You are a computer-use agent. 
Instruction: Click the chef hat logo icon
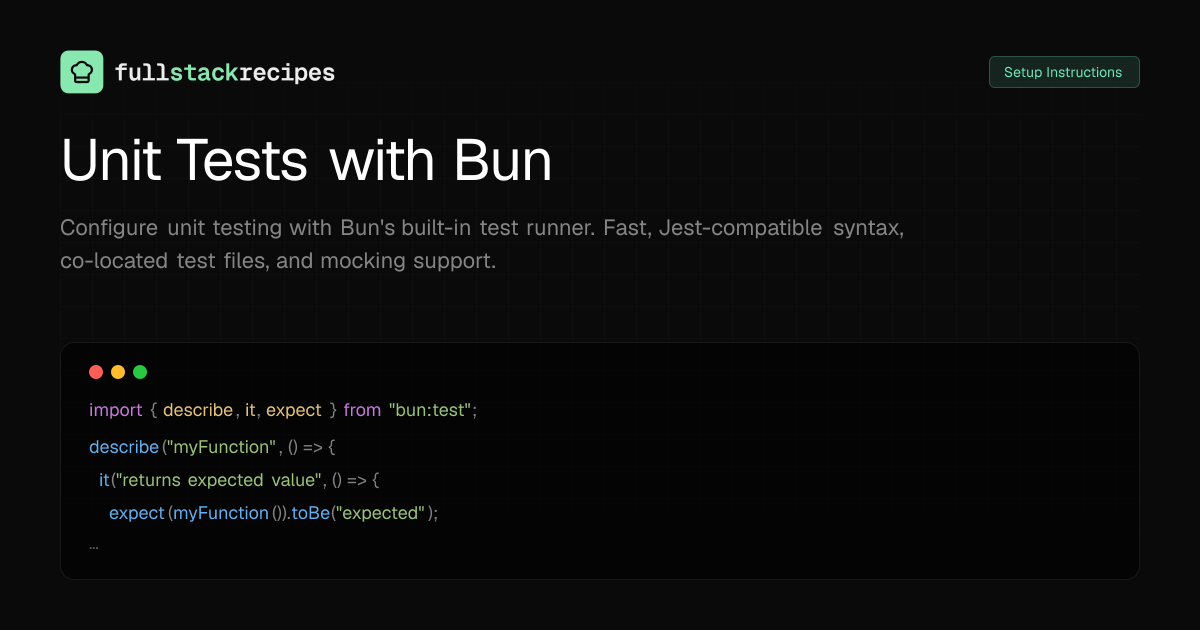coord(82,72)
